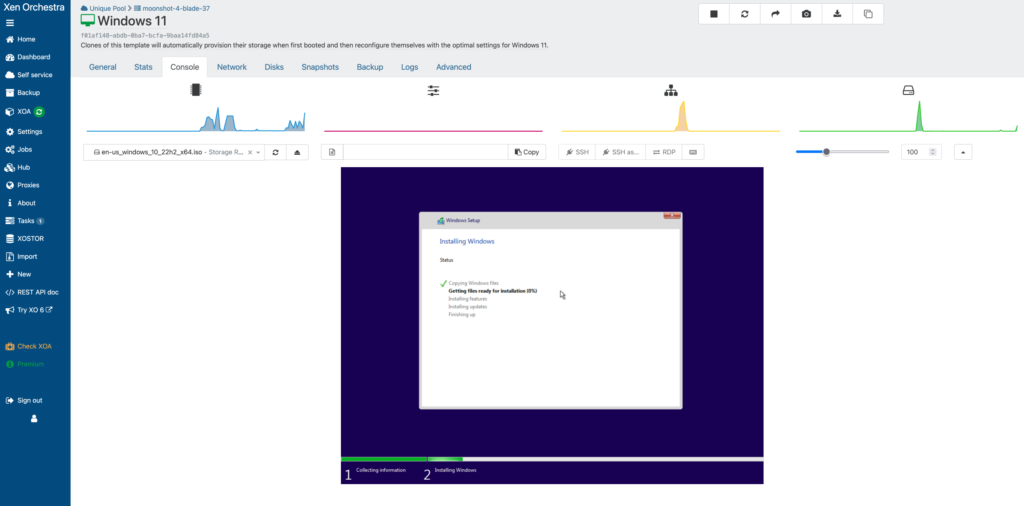1024x506 pixels.
Task: Focus the clipboard text input field
Action: click(x=425, y=152)
